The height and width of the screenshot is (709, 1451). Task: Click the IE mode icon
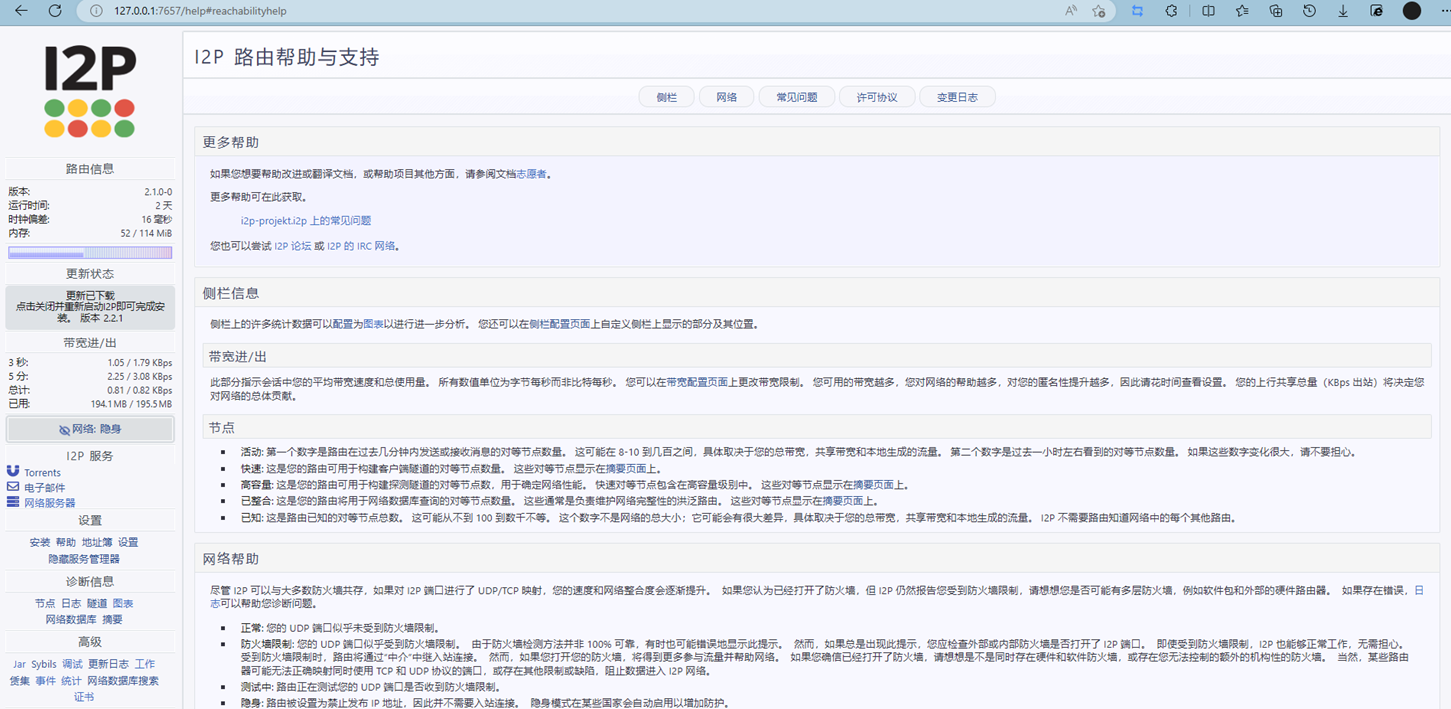click(1377, 11)
